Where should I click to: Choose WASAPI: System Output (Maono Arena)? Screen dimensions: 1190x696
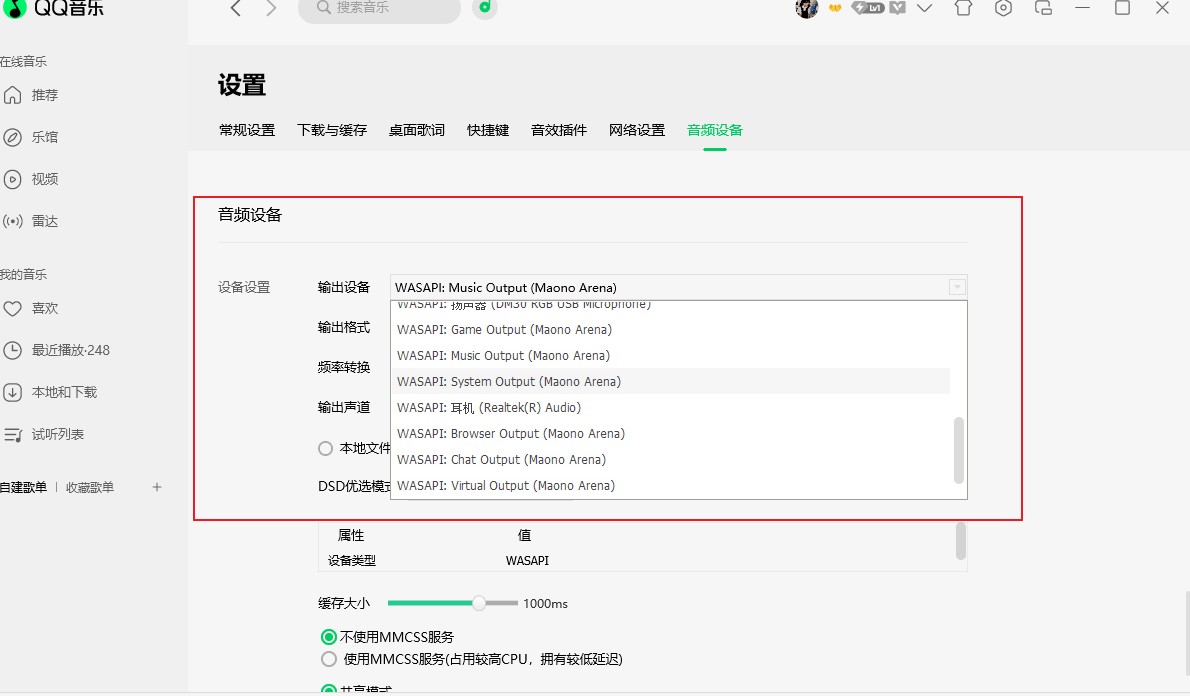click(508, 382)
